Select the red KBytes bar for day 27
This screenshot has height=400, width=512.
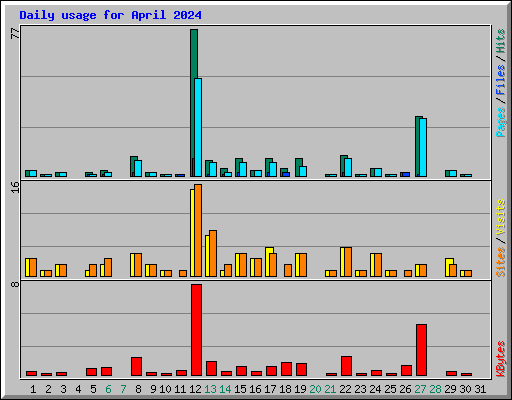click(x=421, y=350)
